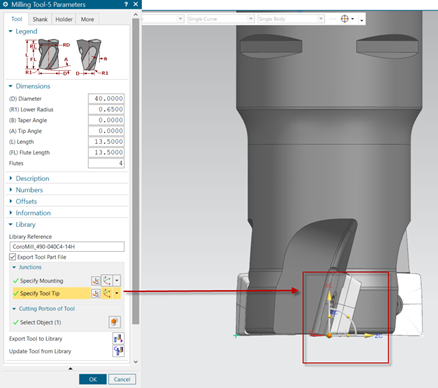Click the Specify Mounting CSYS type icon
Screen dimensions: 438x388
[107, 281]
